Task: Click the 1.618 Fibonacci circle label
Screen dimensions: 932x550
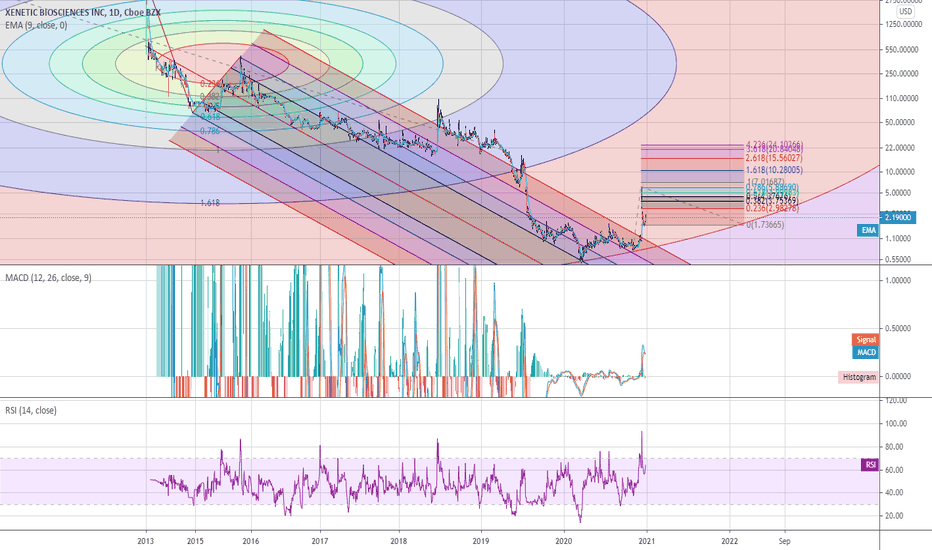Action: 210,203
